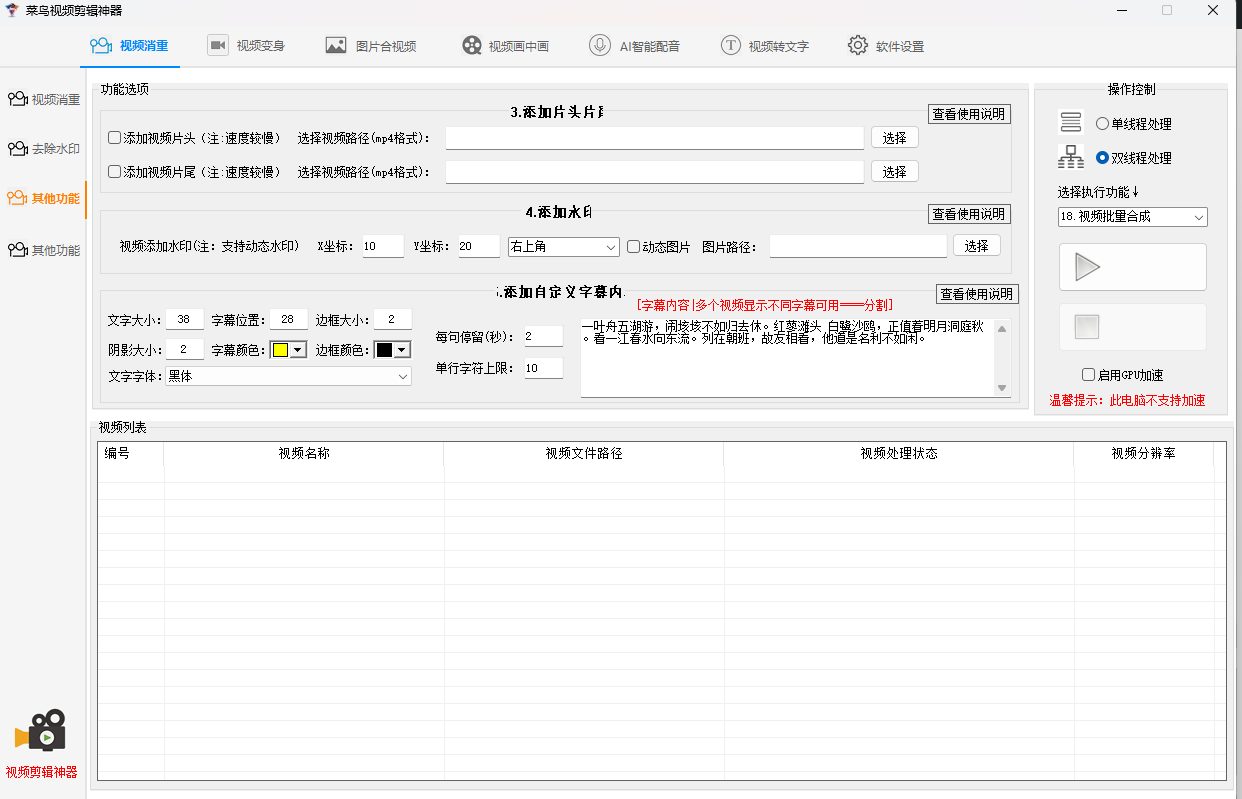This screenshot has width=1242, height=799.
Task: Select 单线程处理 radio option
Action: tap(1102, 124)
